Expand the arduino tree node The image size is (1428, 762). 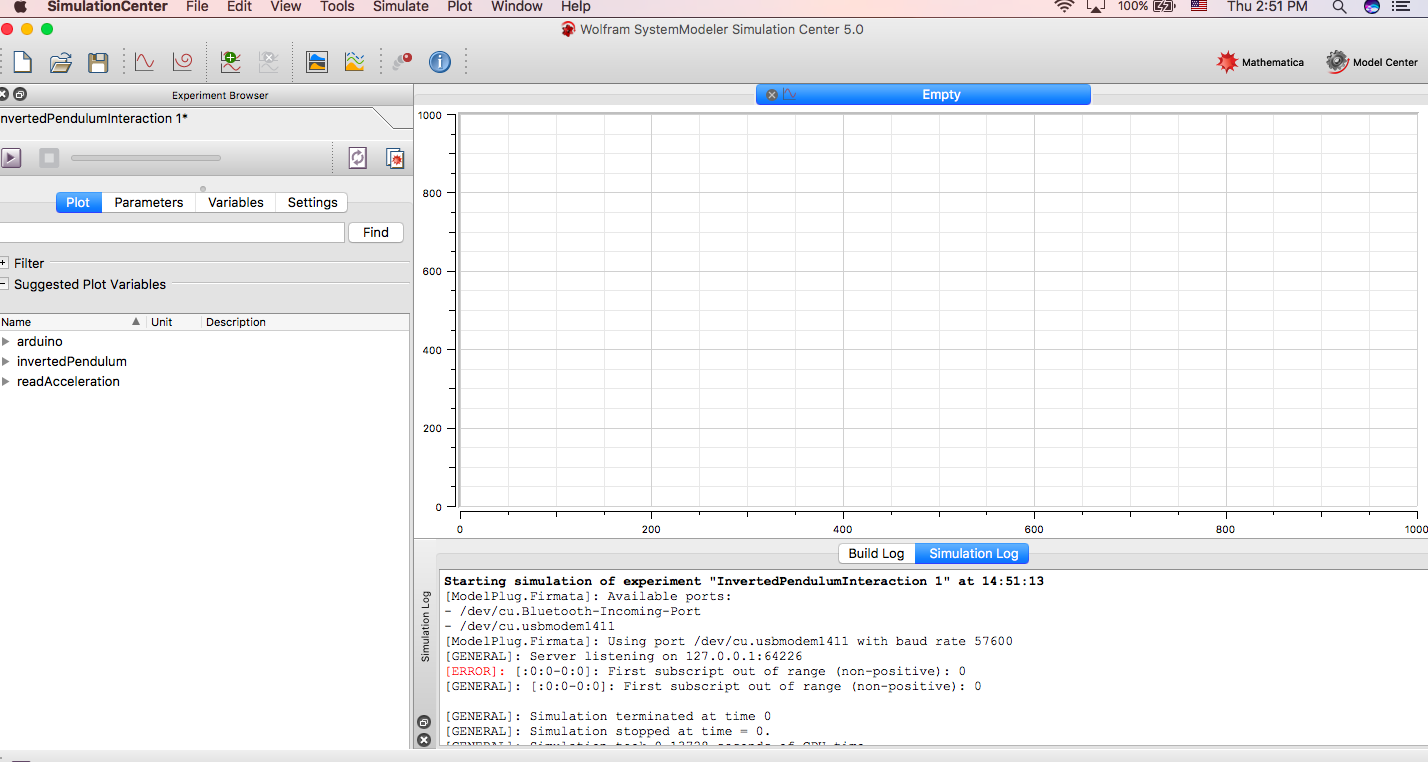pyautogui.click(x=6, y=341)
